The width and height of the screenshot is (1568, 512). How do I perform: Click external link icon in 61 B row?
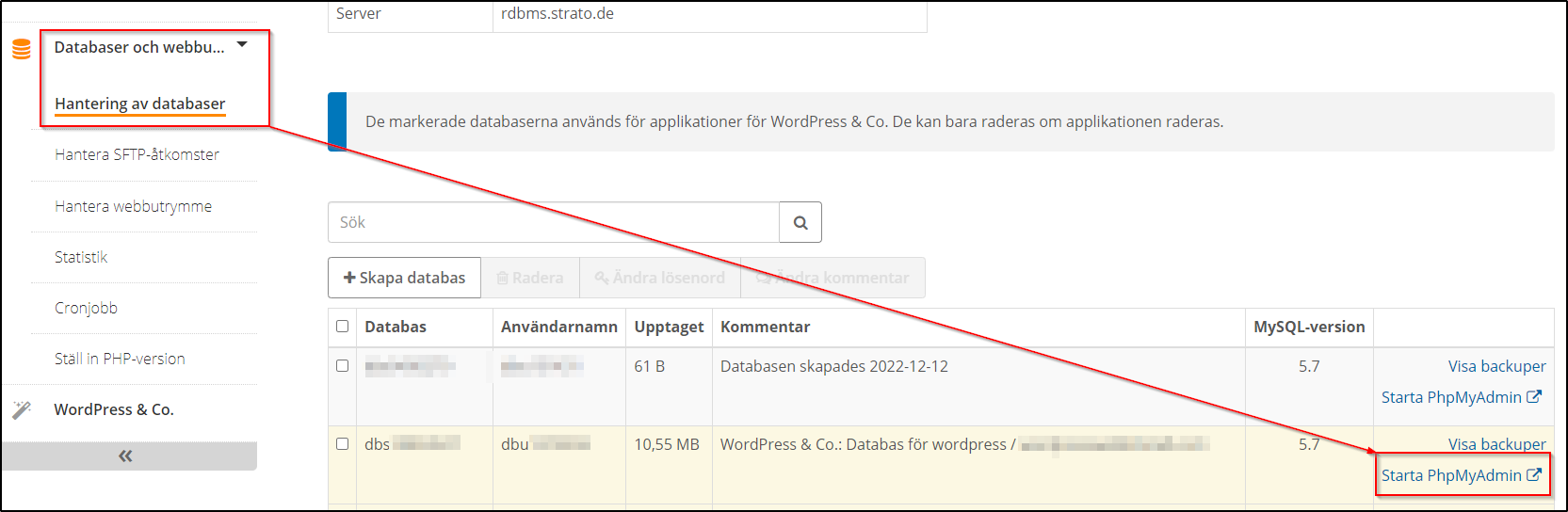pyautogui.click(x=1534, y=396)
